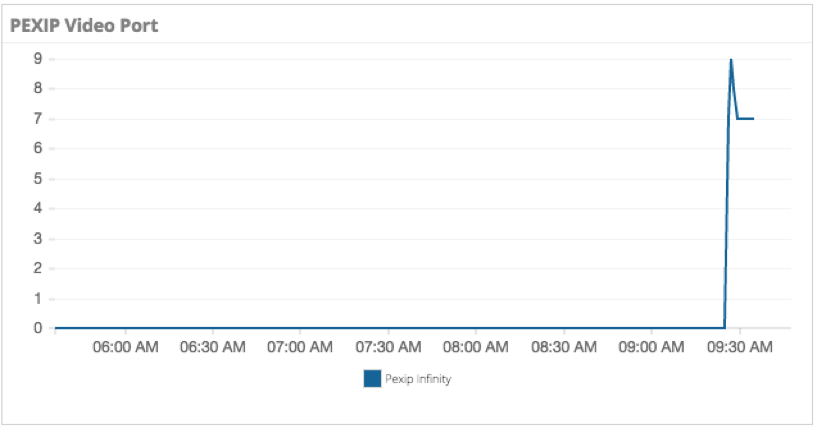This screenshot has width=817, height=429.
Task: Click the y-axis label 9
Action: point(38,58)
